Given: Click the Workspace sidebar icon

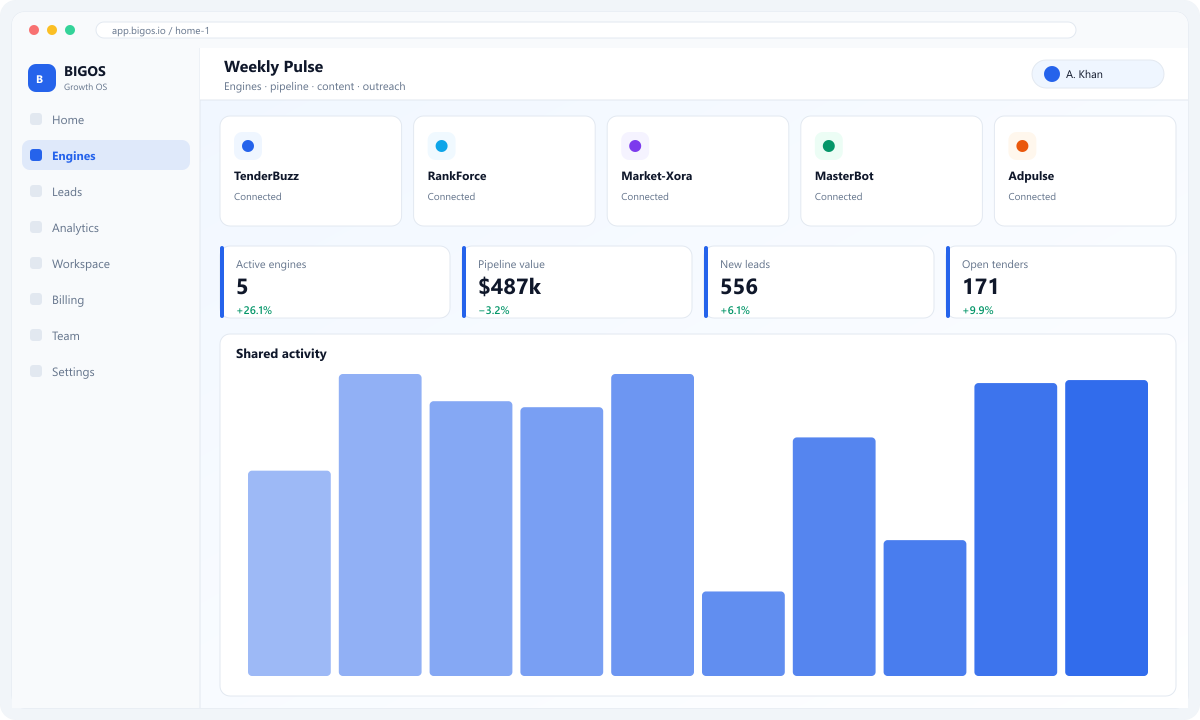Looking at the screenshot, I should coord(36,263).
